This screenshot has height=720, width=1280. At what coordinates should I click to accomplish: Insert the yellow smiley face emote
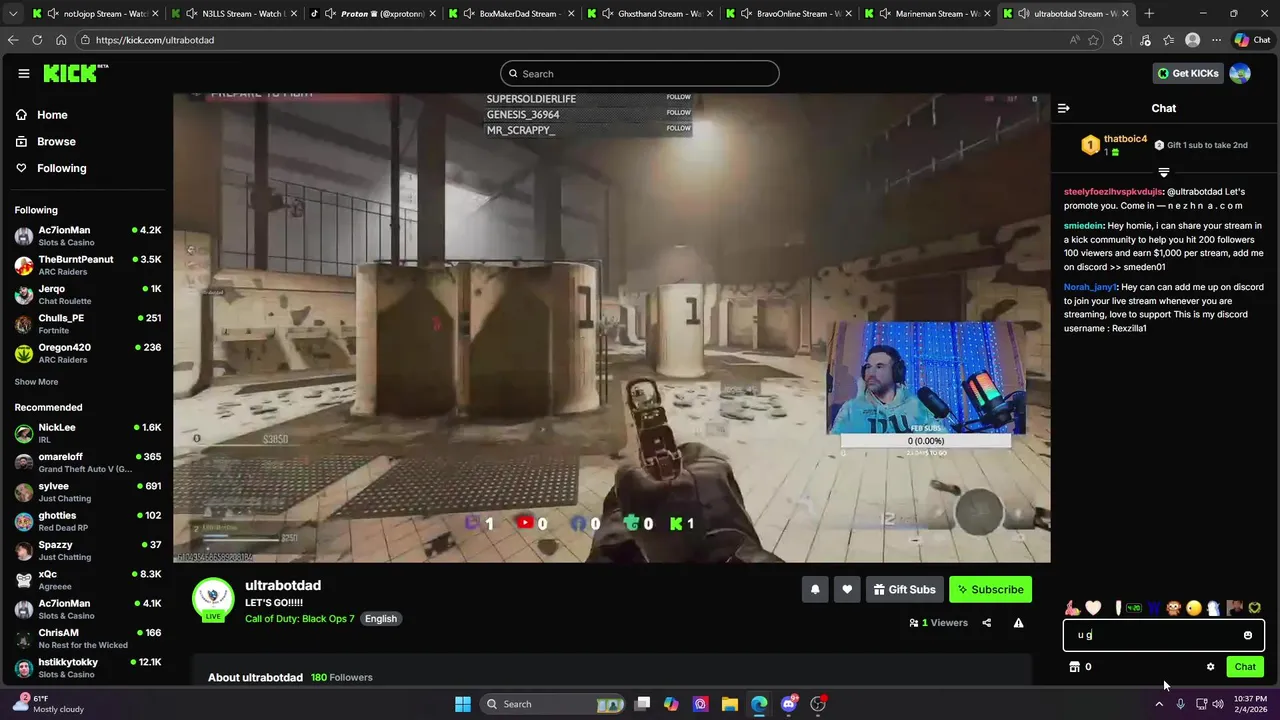click(x=1194, y=608)
